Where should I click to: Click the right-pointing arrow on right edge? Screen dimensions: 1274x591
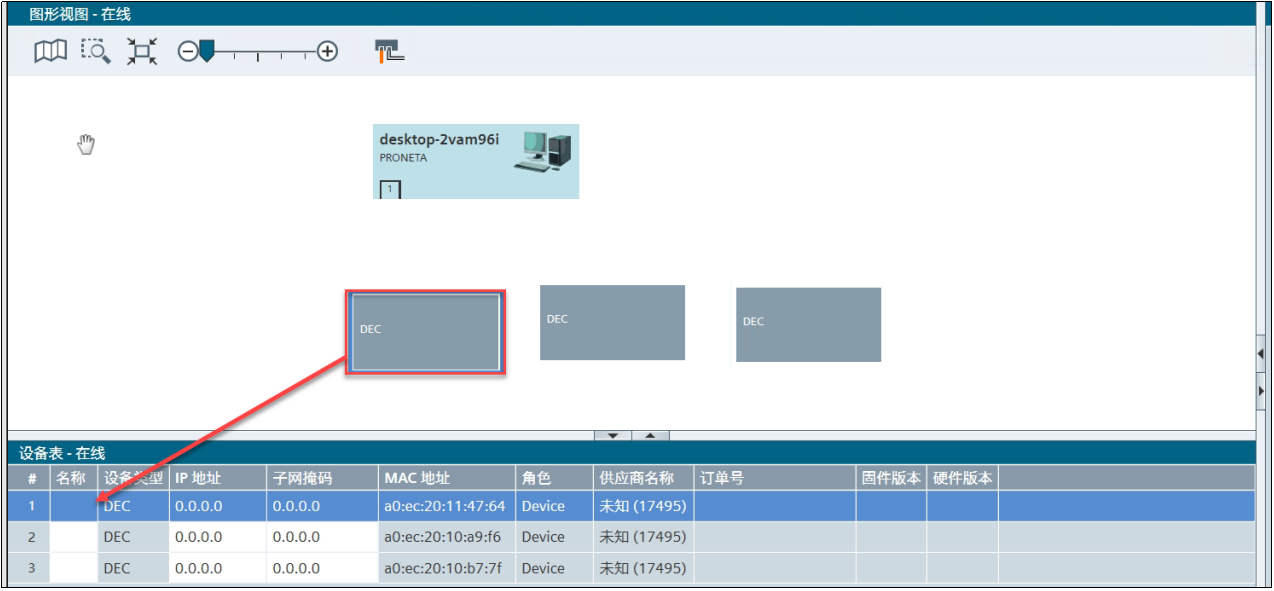1261,390
